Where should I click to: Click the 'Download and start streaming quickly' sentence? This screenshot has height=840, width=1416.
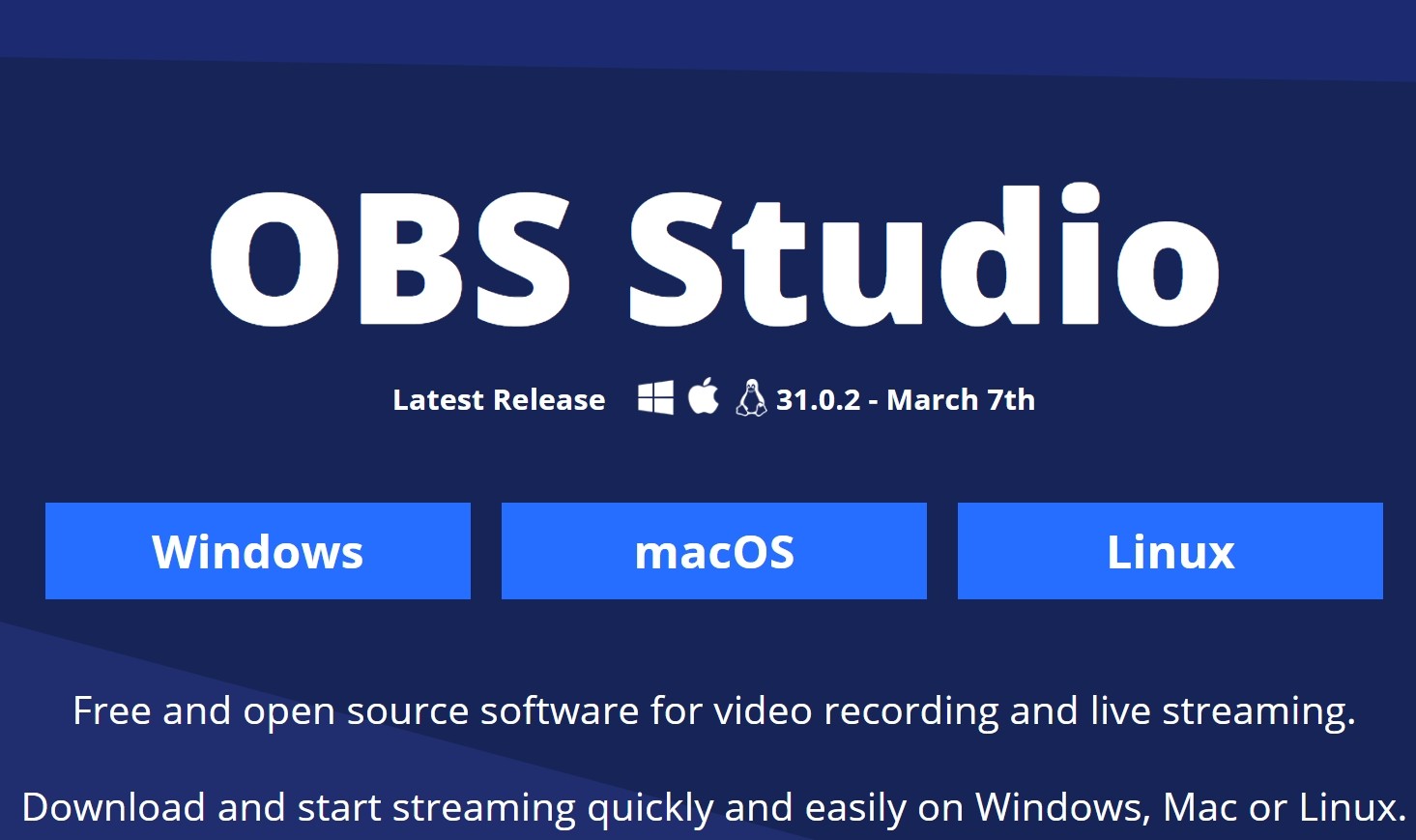714,808
